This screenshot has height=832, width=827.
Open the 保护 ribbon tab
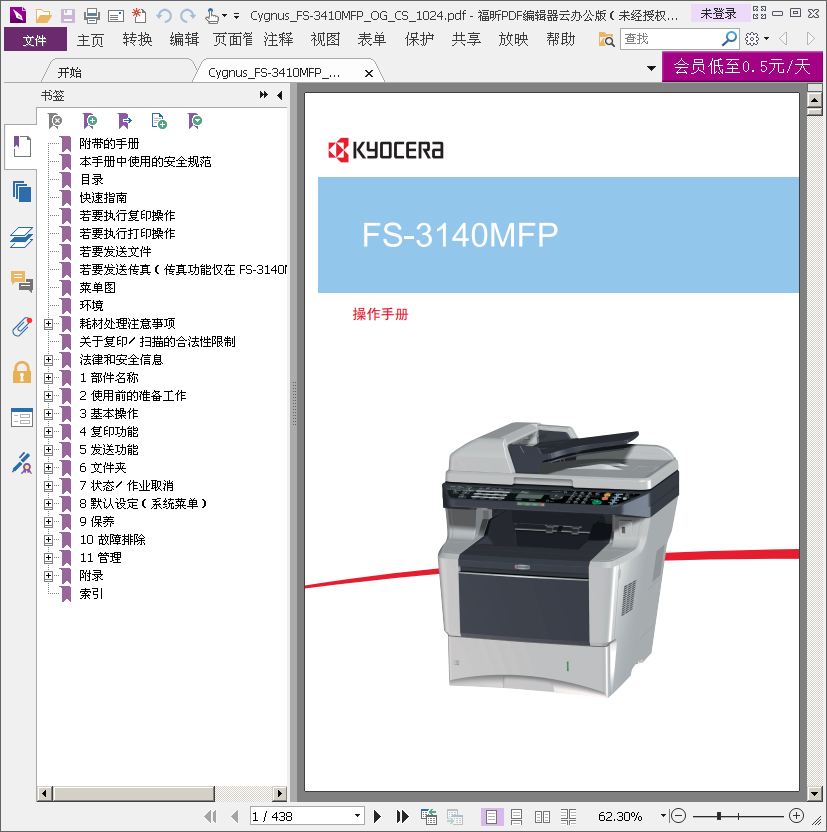point(419,40)
